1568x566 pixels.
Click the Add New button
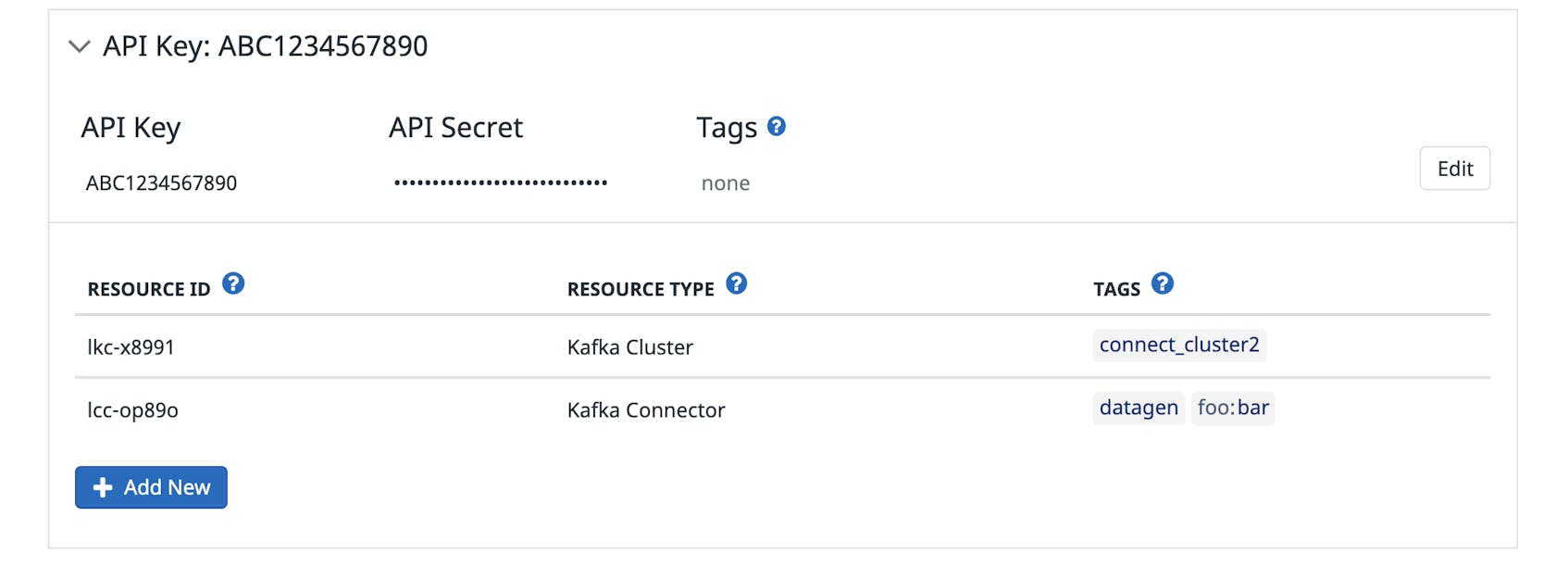pyautogui.click(x=151, y=487)
